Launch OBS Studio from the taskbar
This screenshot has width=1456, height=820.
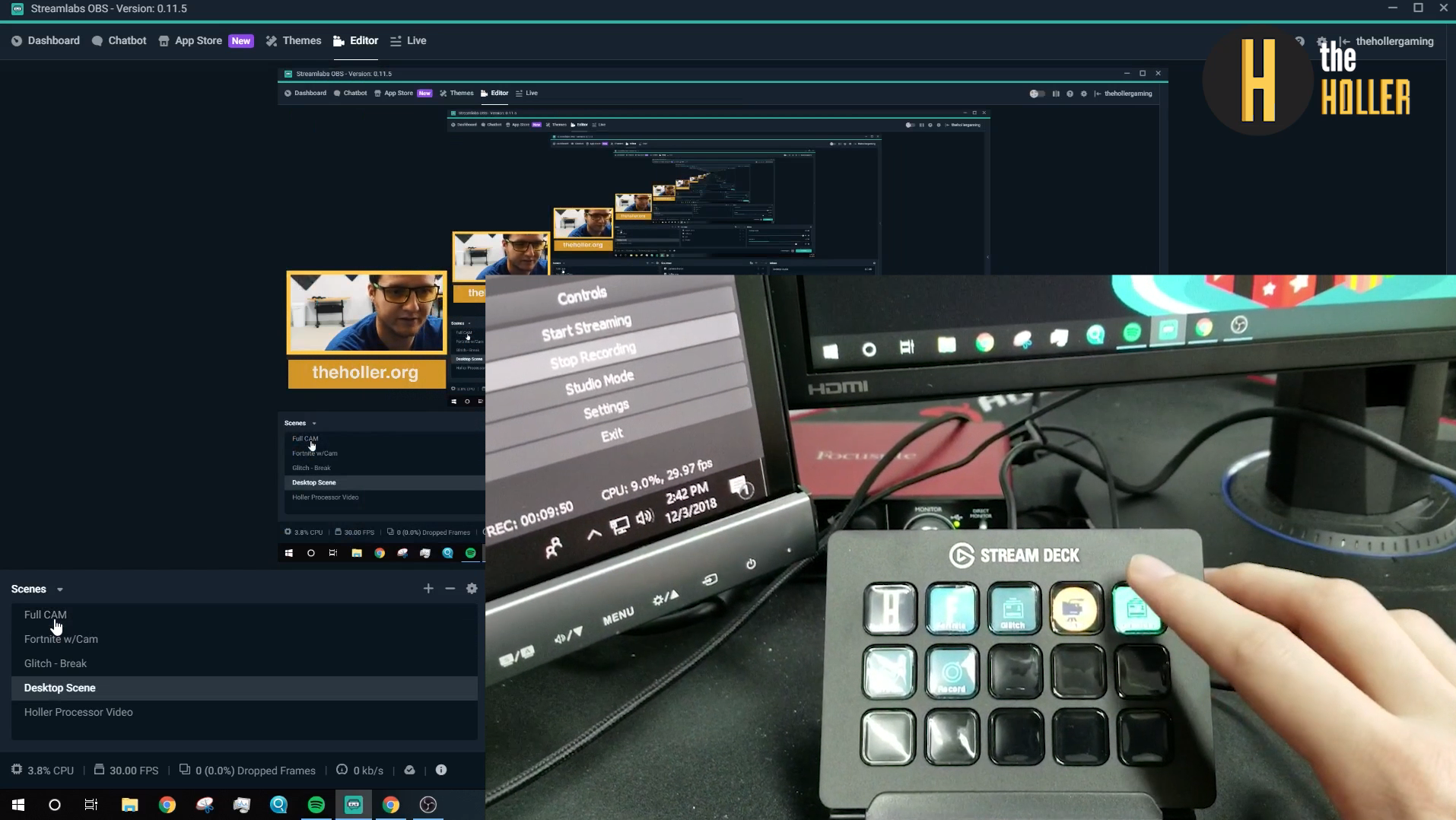coord(428,804)
